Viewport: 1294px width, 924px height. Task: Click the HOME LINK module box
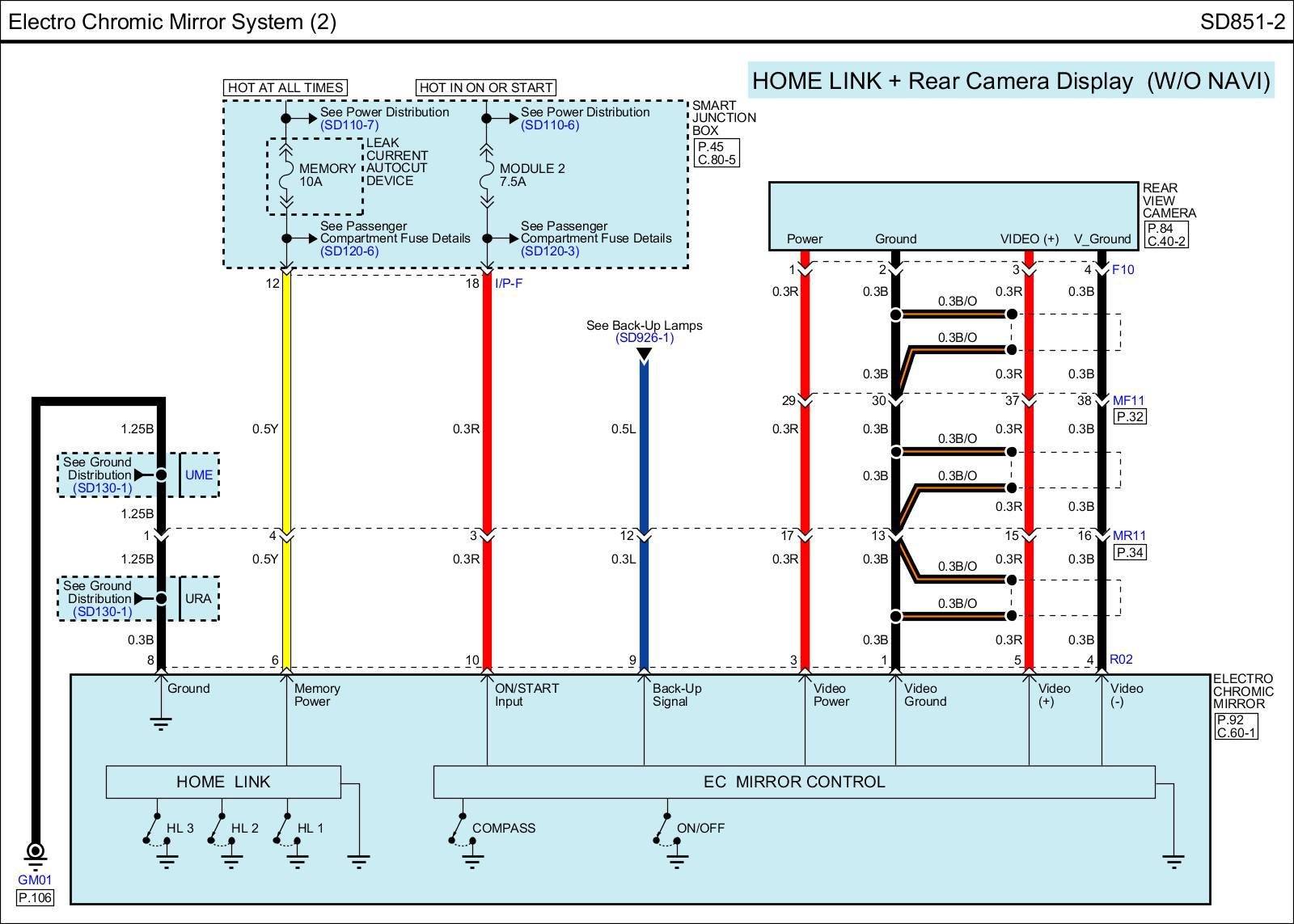pos(223,782)
